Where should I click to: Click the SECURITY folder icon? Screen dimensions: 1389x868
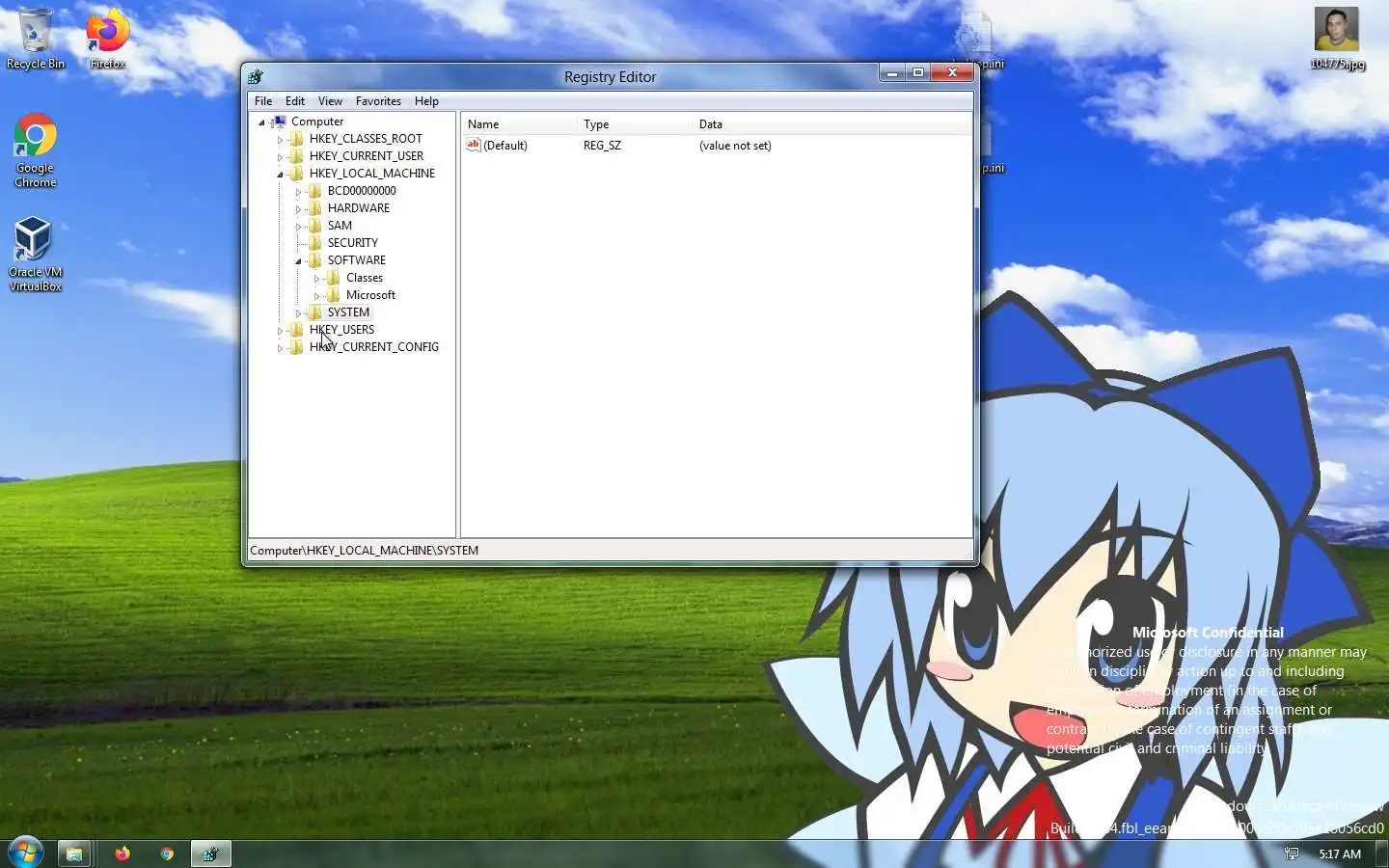coord(315,243)
